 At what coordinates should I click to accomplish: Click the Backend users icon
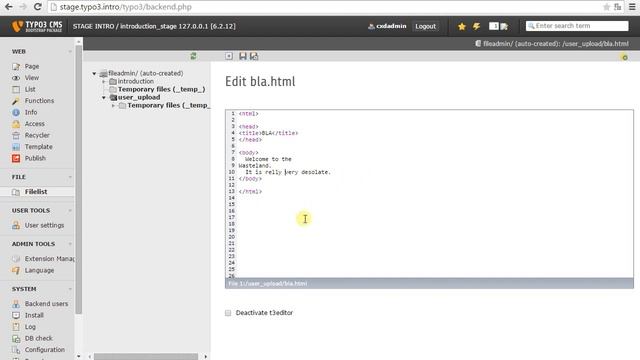[x=16, y=304]
